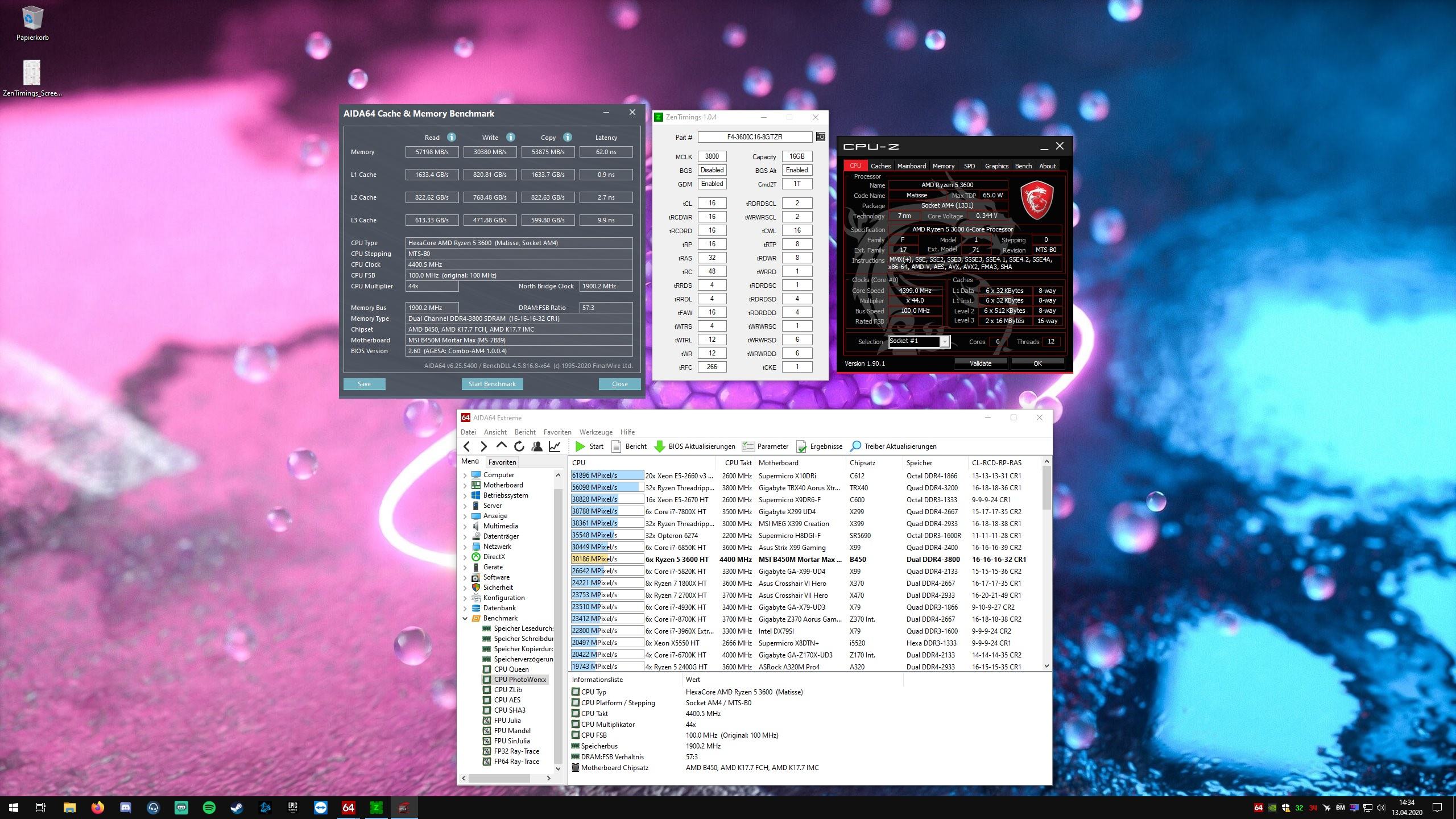Screen dimensions: 1456x819
Task: Switch to SPD tab in CPU-Z
Action: [969, 166]
